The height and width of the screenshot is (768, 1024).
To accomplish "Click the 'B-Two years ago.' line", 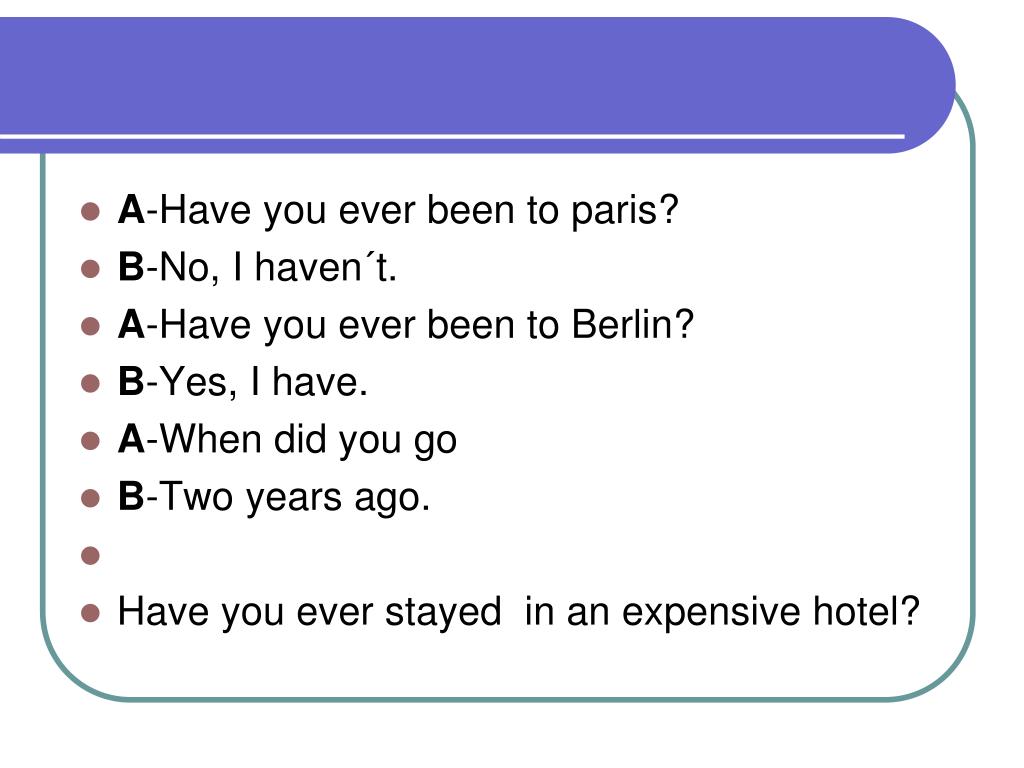I will tap(274, 498).
